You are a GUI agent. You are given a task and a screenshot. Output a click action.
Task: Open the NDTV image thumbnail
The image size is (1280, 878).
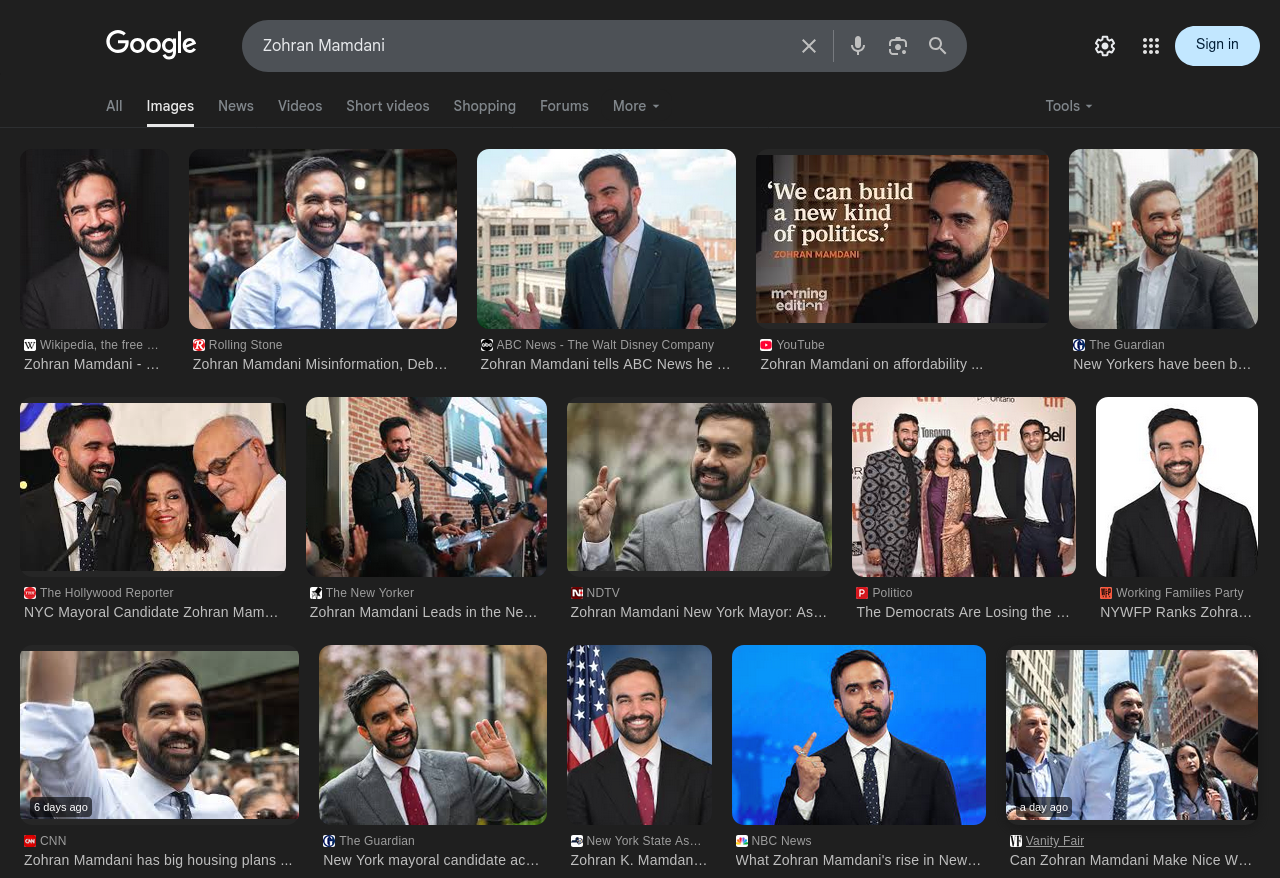[699, 487]
